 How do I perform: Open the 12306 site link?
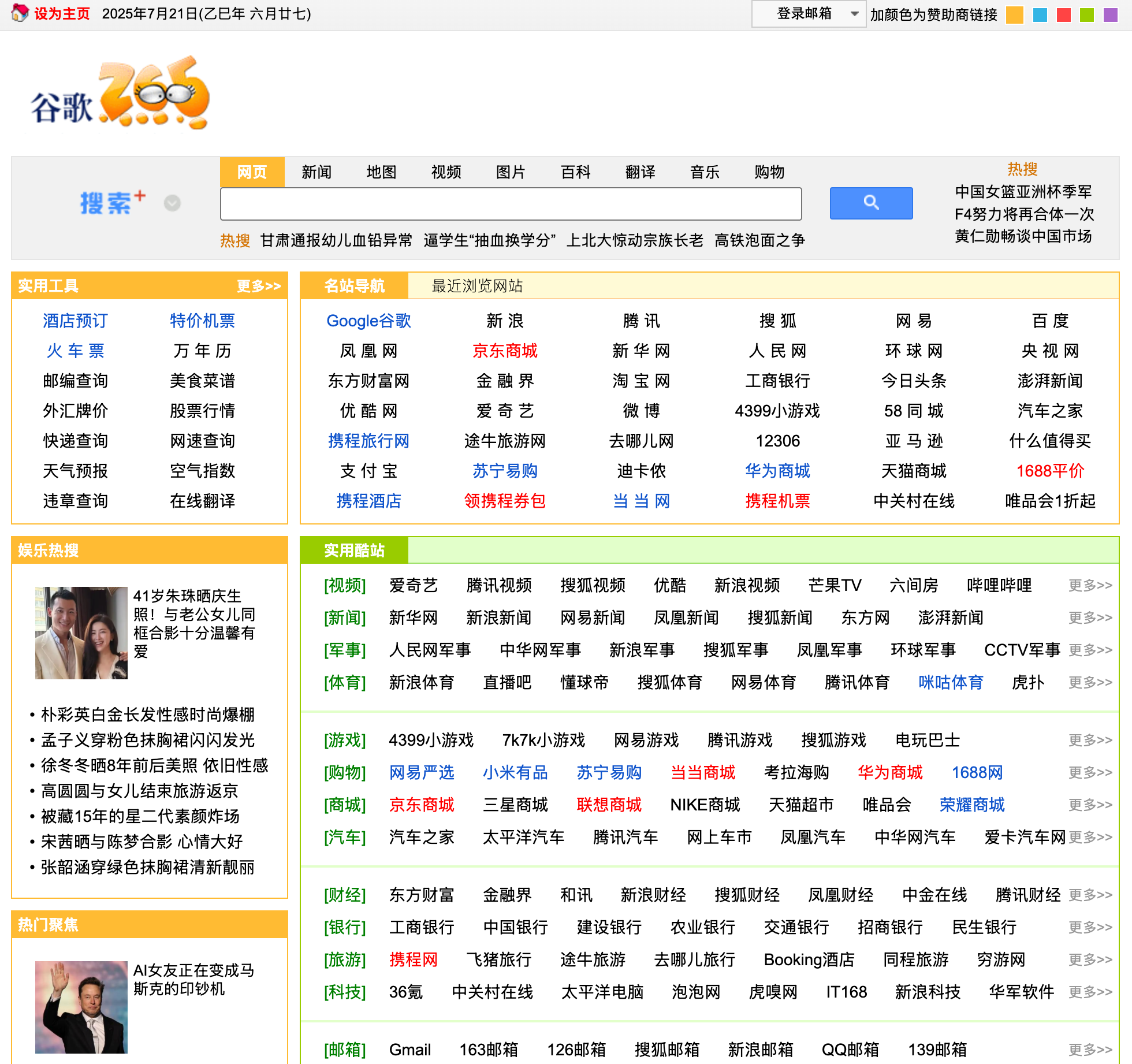click(777, 441)
